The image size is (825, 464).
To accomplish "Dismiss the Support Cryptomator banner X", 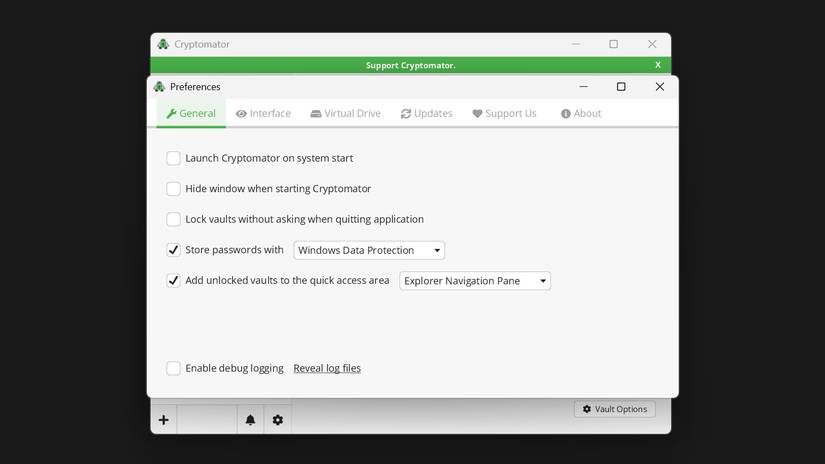I will pos(658,65).
